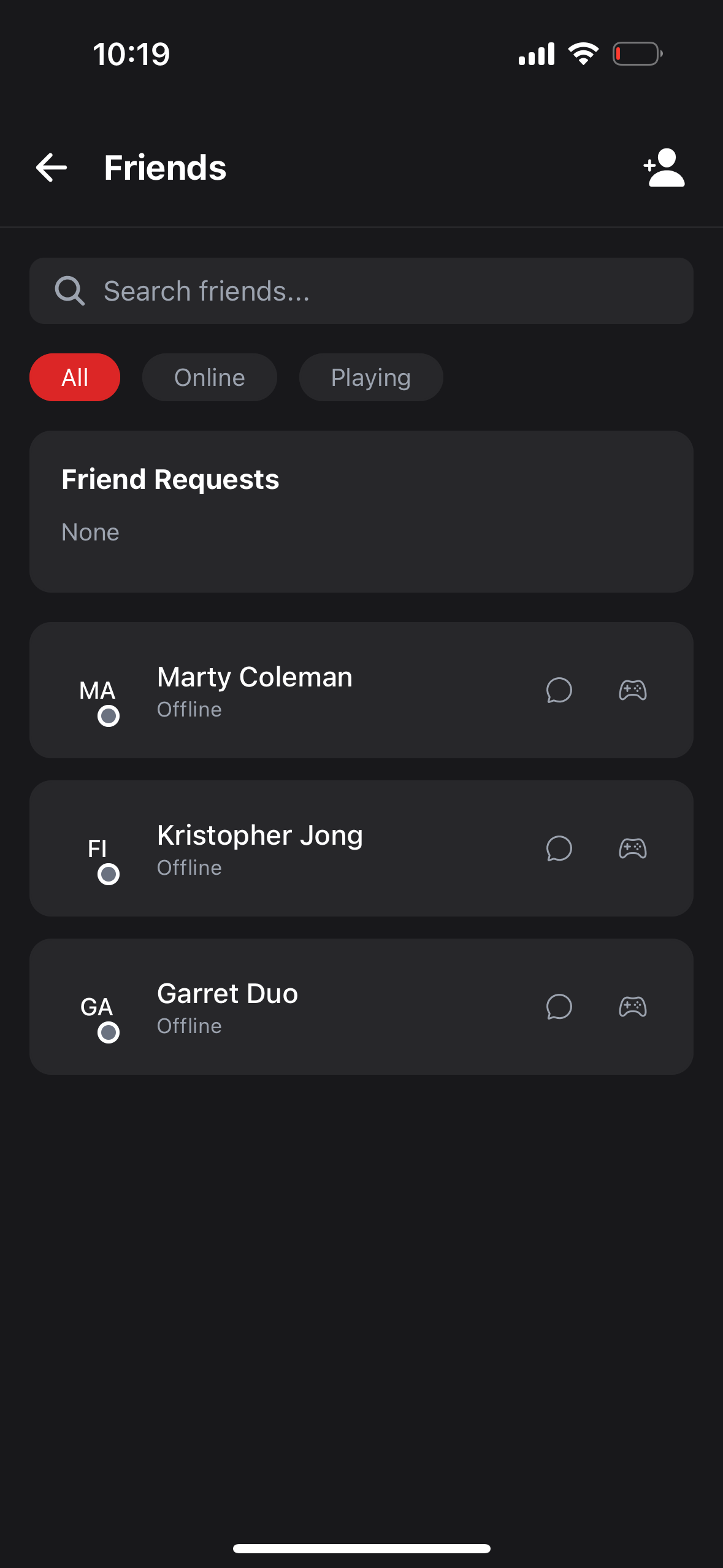
Task: Invite Marty Coleman to a game
Action: coord(632,690)
